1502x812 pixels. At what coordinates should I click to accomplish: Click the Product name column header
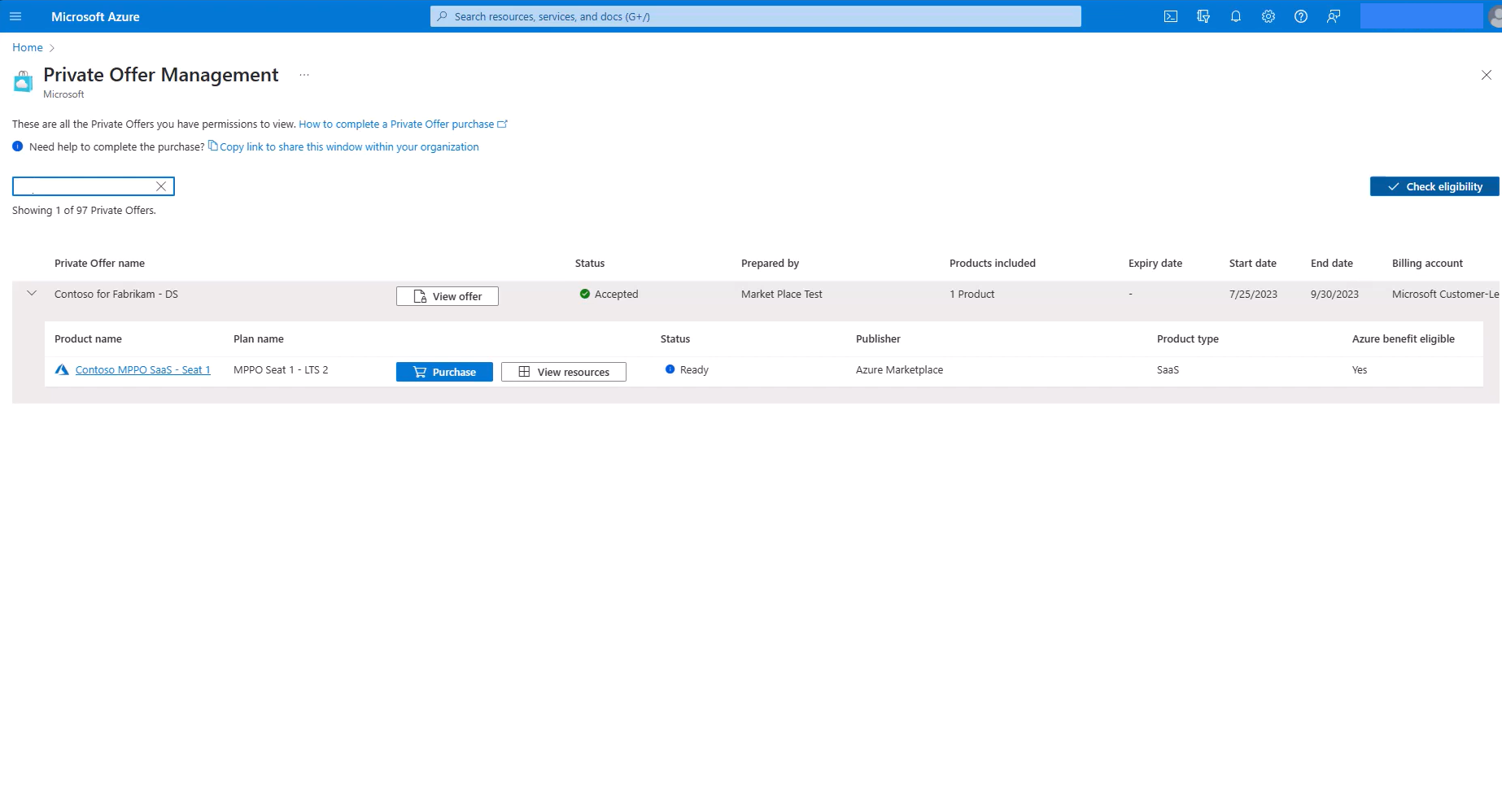click(x=88, y=338)
